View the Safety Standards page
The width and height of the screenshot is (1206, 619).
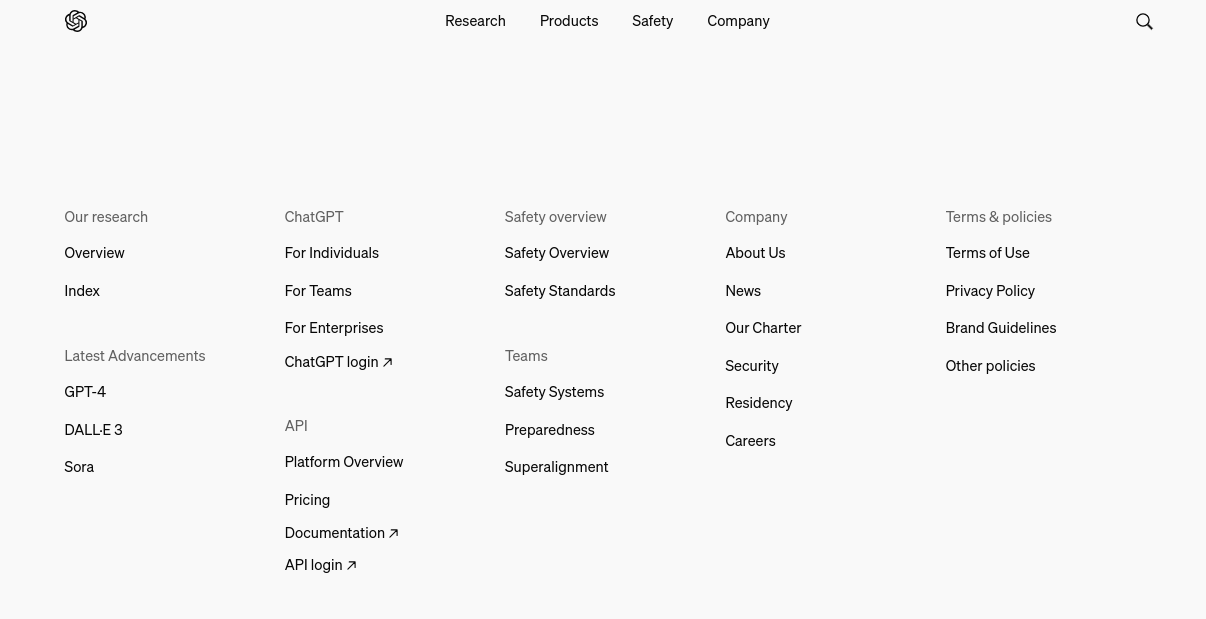pos(560,291)
